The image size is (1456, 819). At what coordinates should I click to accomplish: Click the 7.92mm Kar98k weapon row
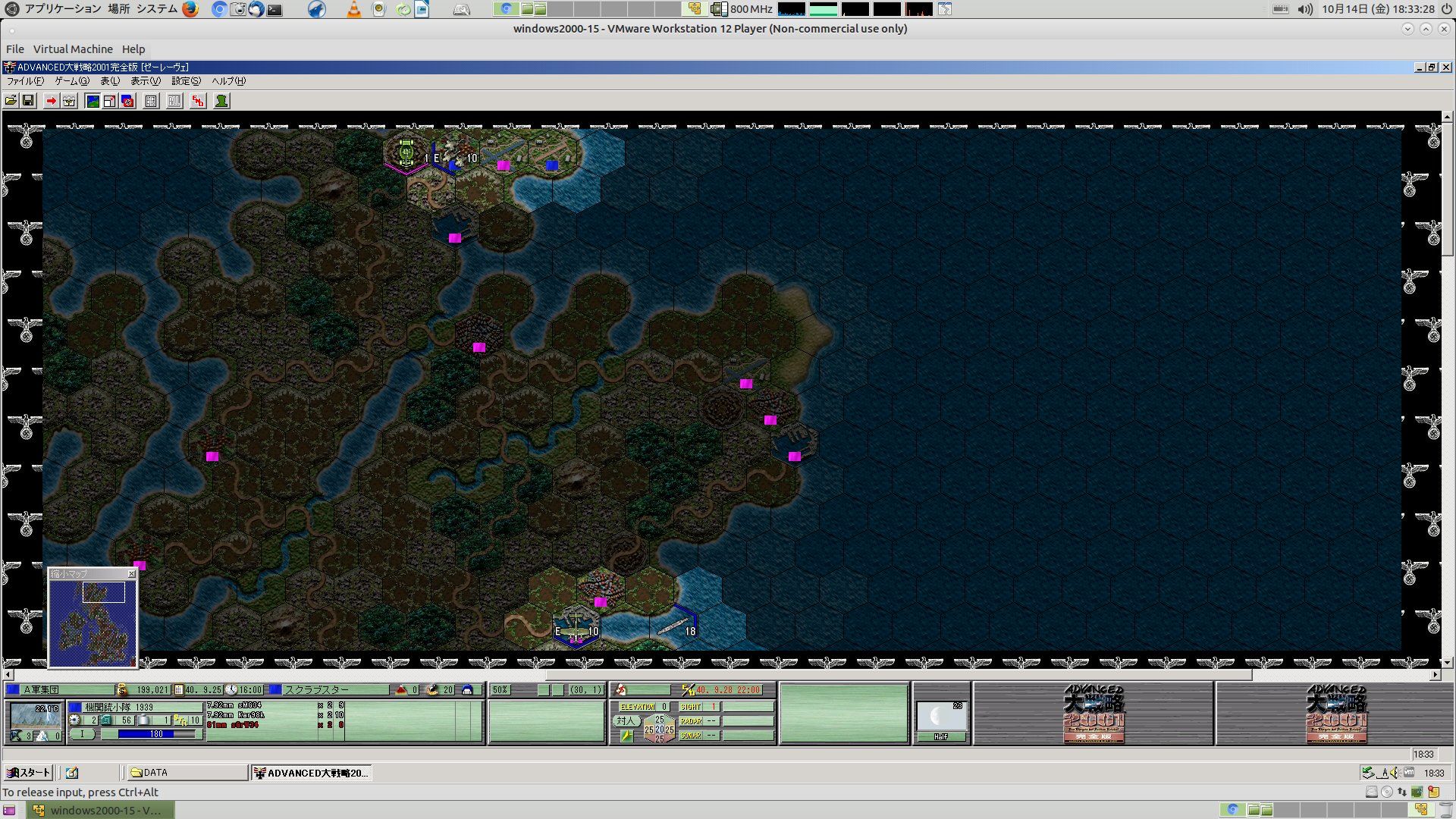pos(275,715)
